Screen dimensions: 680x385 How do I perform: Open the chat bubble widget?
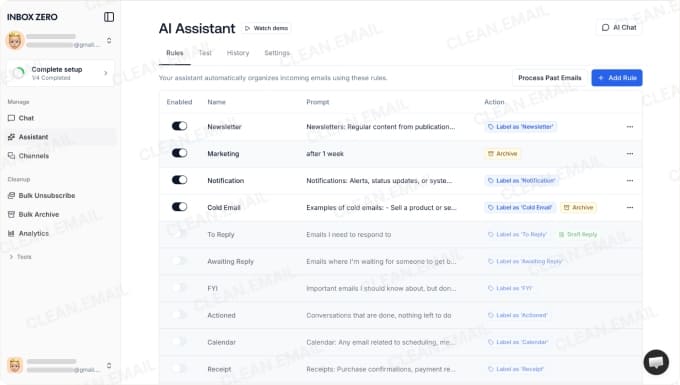click(656, 362)
